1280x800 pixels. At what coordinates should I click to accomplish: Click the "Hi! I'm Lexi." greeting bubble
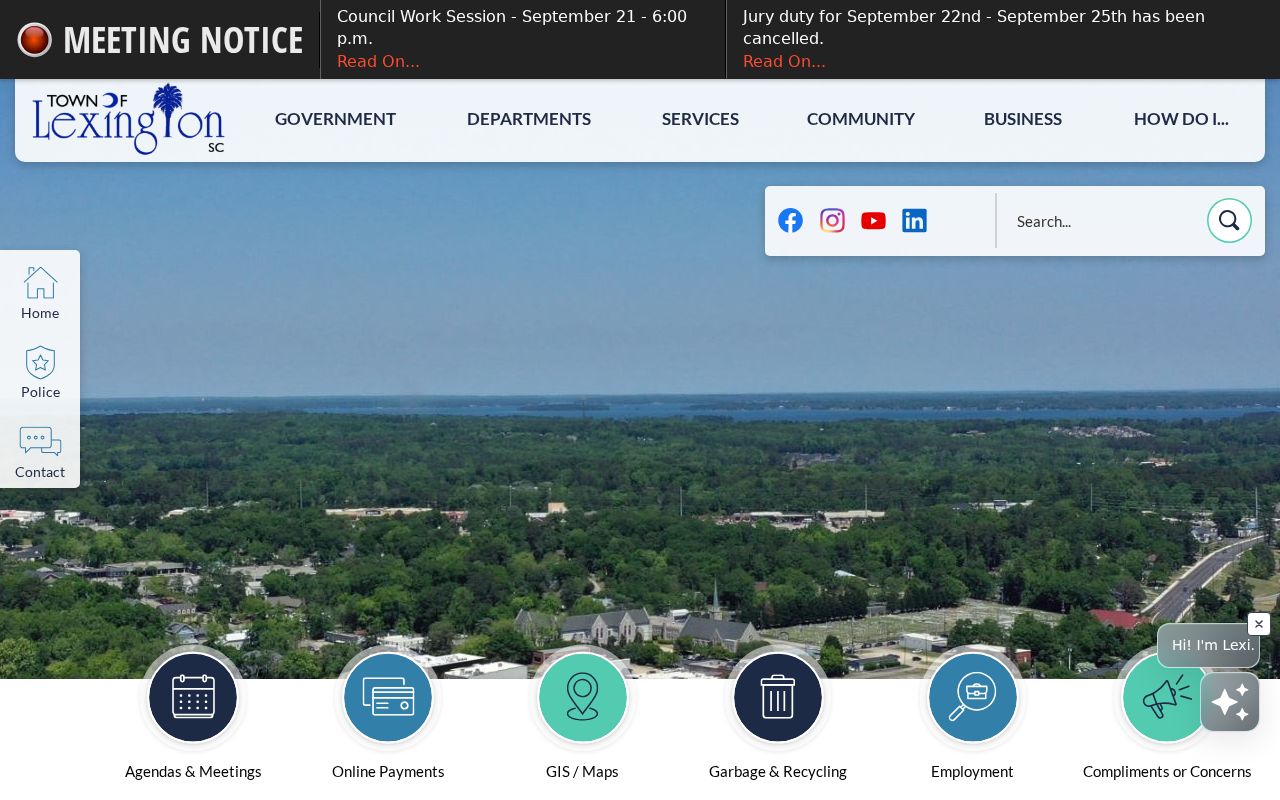click(x=1208, y=645)
